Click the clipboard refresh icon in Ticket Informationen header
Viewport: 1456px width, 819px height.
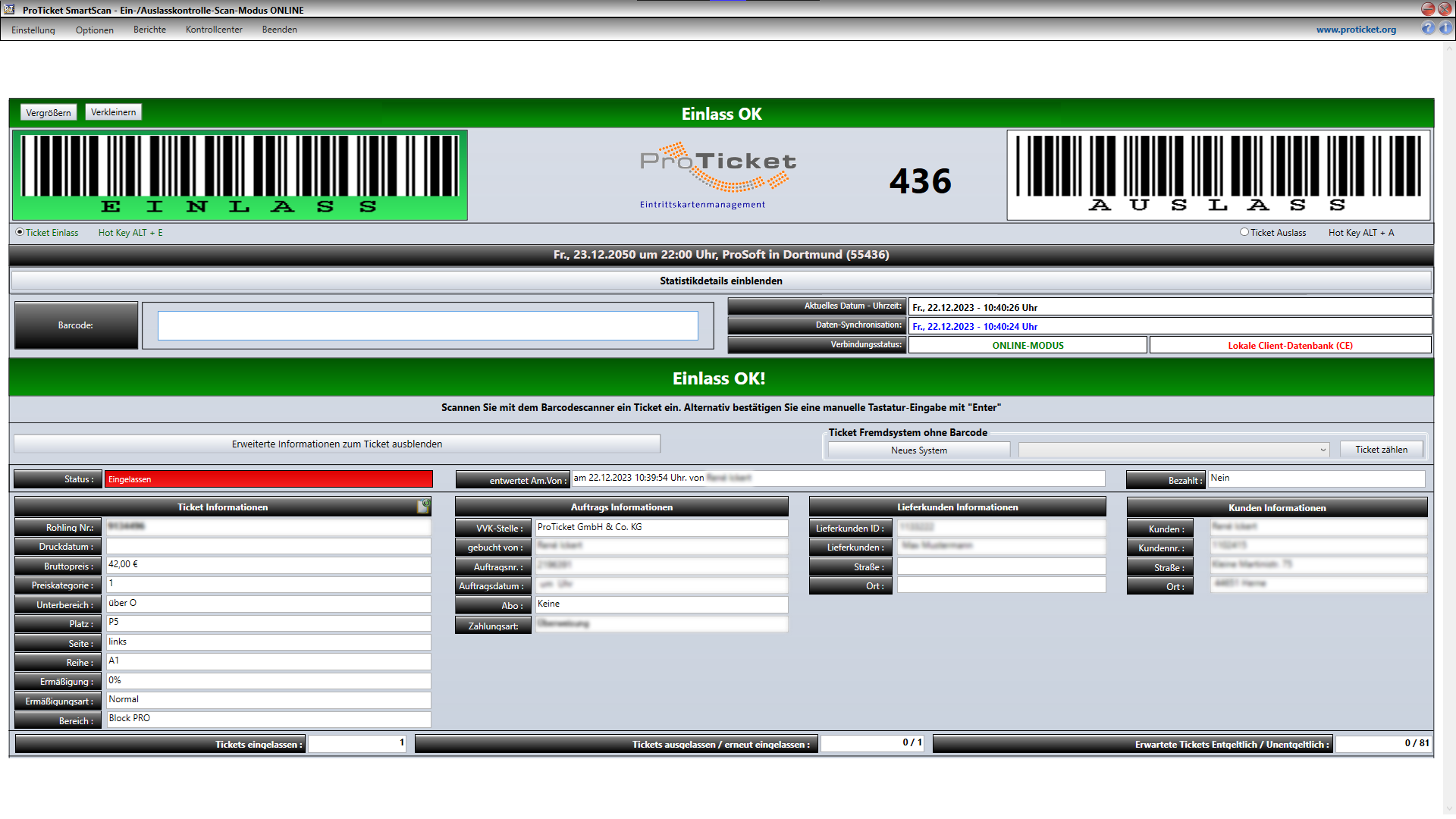pos(423,506)
